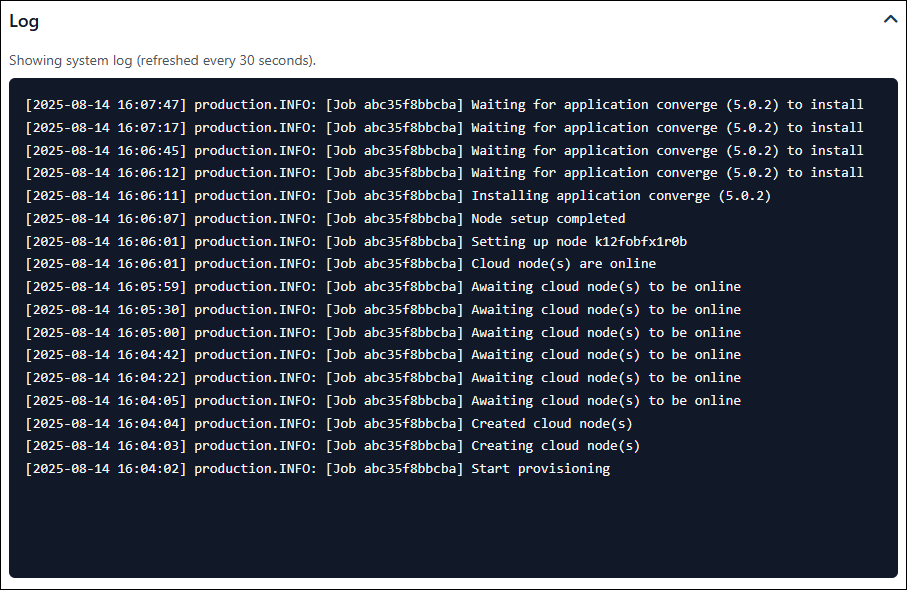Select the Awaiting cloud node line at 16:04:42
Screen dimensions: 907x590
[x=383, y=355]
